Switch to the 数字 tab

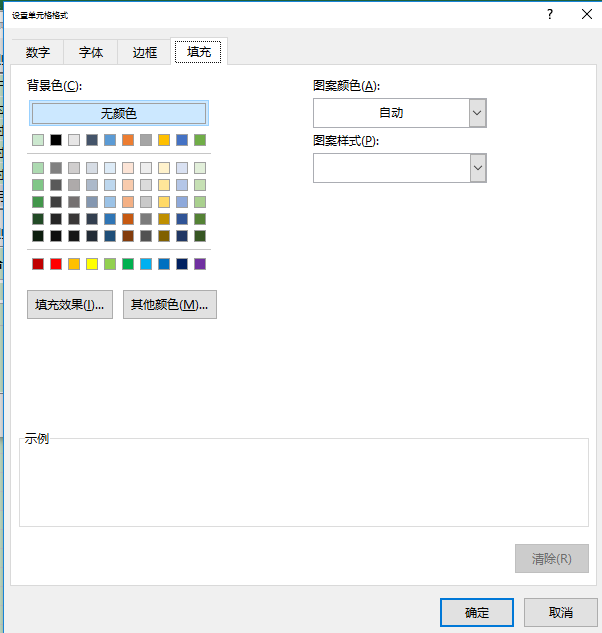pyautogui.click(x=38, y=52)
